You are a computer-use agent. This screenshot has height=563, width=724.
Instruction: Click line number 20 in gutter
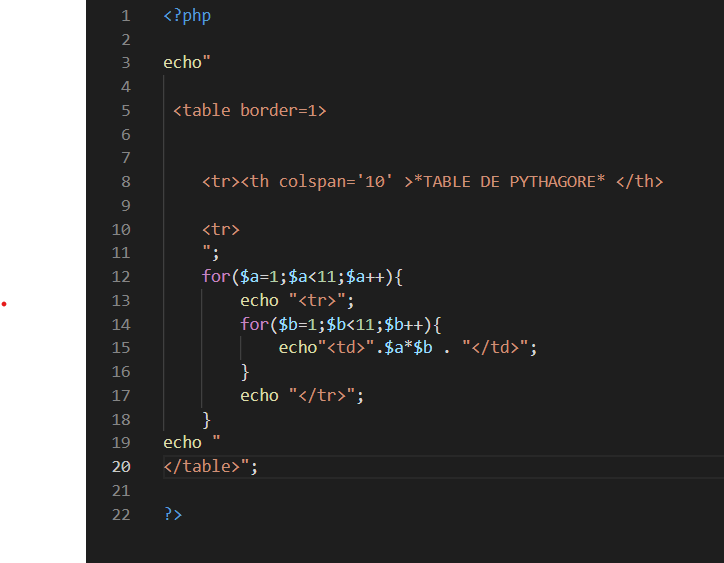coord(121,467)
